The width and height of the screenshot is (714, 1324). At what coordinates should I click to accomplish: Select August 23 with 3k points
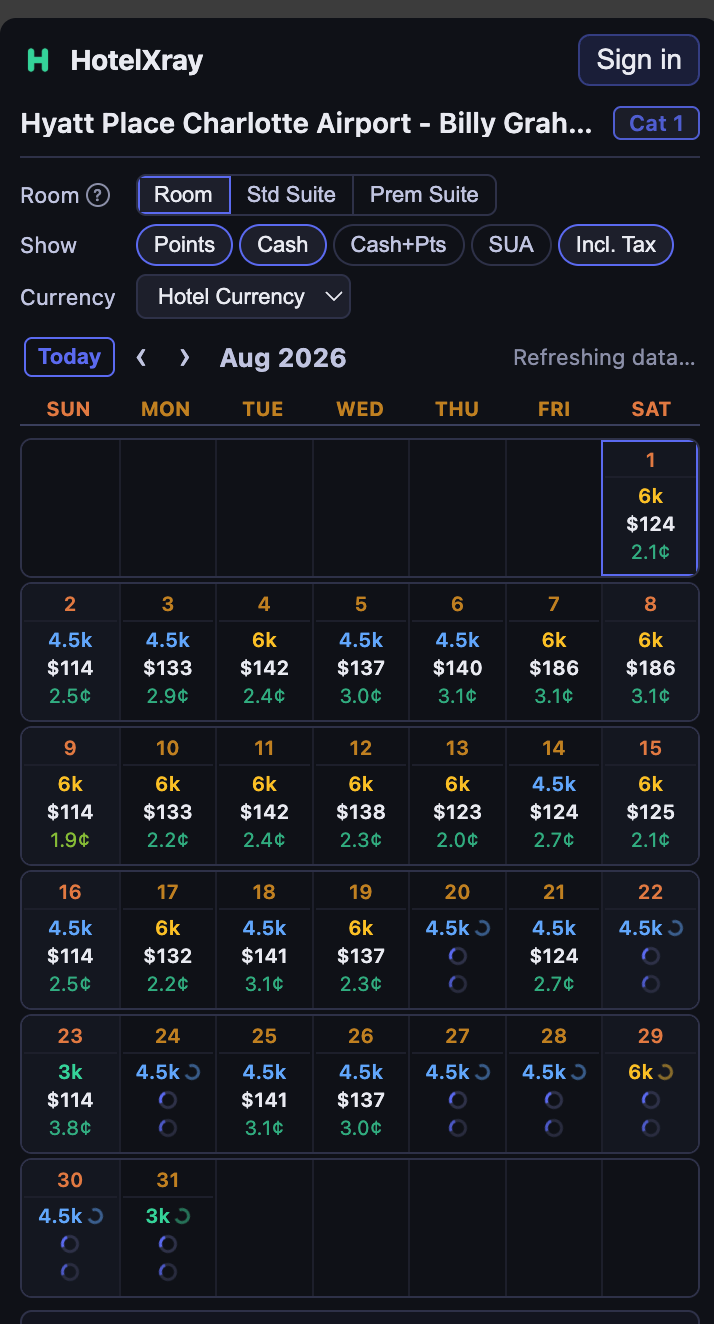pos(70,1084)
